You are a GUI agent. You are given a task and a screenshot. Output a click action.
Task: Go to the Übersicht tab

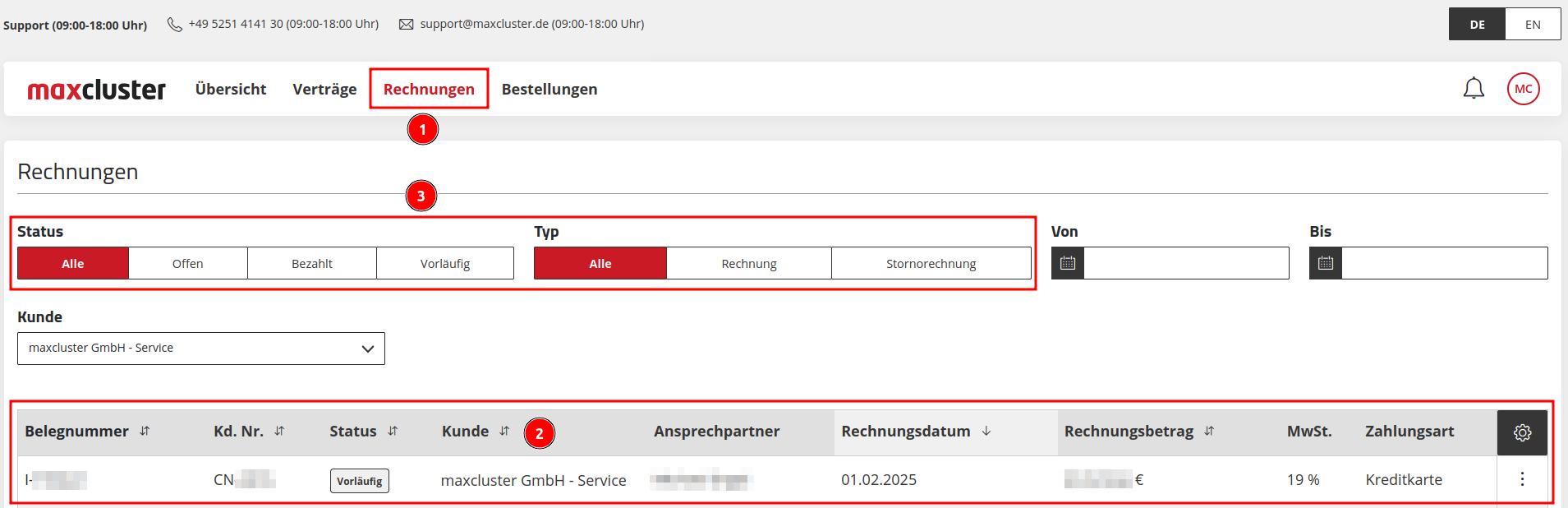point(231,89)
